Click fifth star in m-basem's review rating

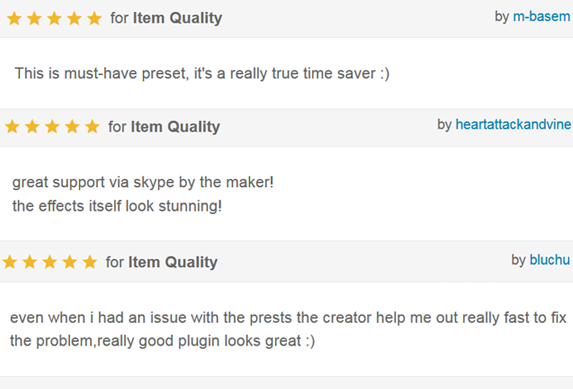(x=94, y=18)
